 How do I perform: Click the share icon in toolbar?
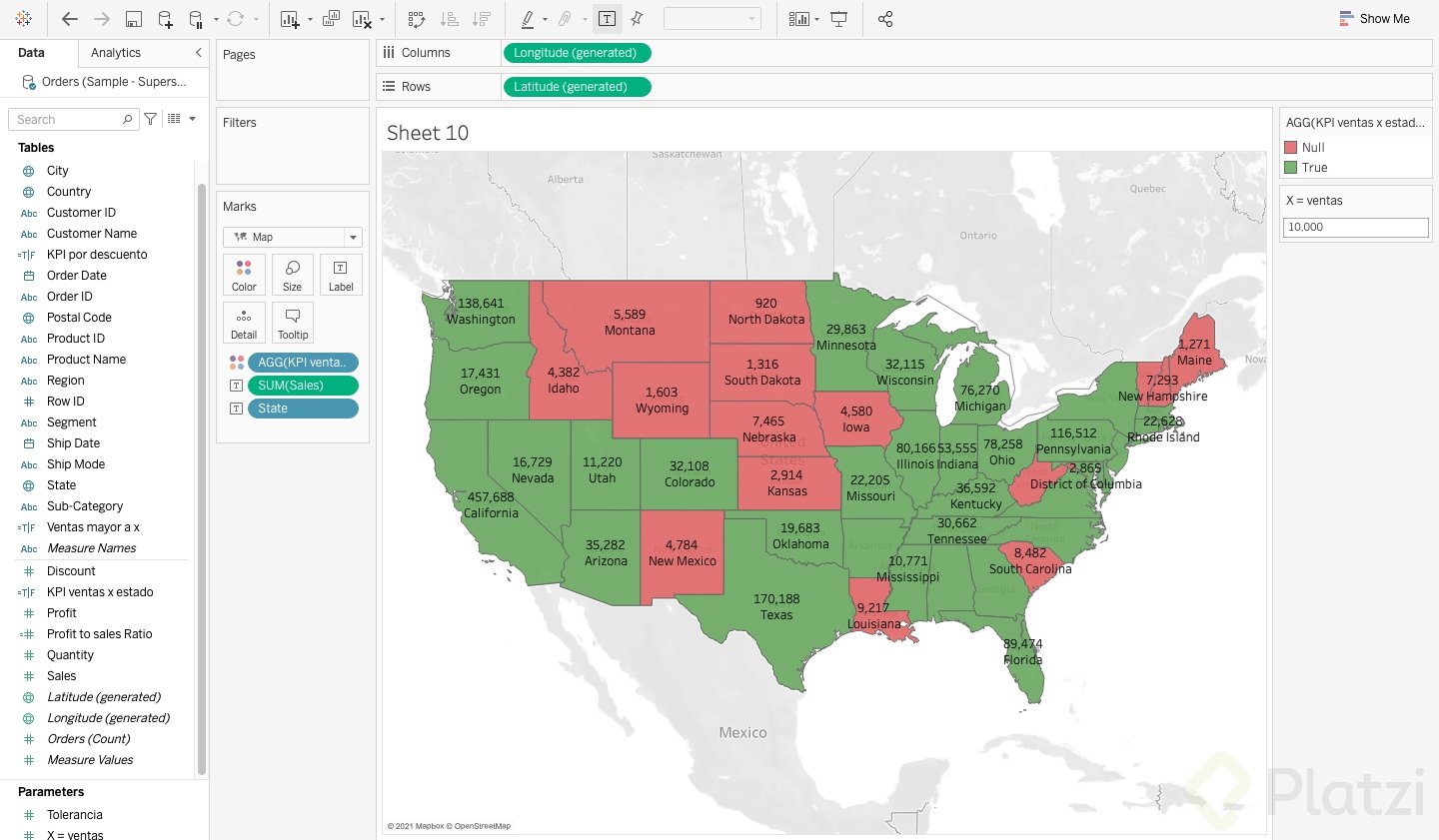[x=885, y=19]
